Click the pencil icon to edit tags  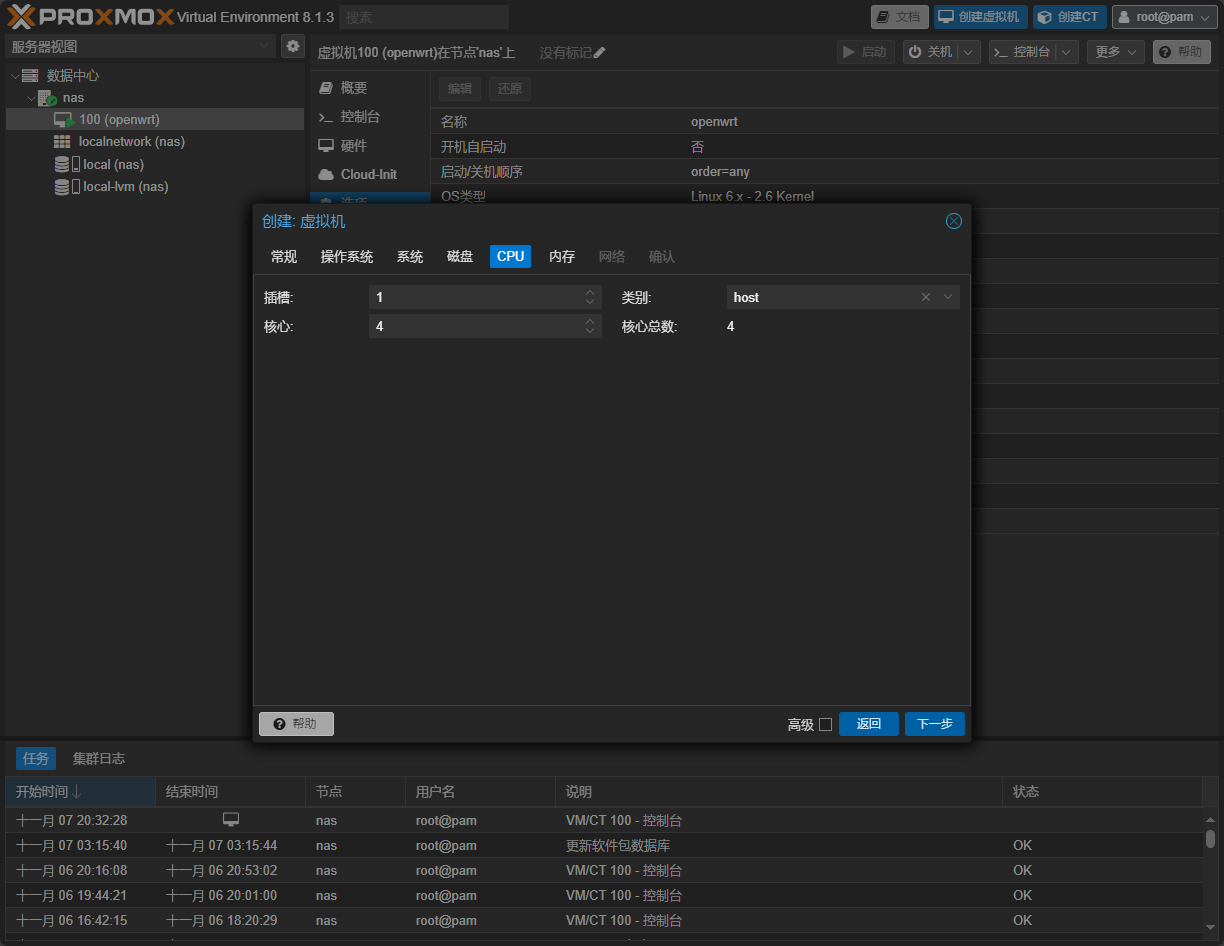(x=600, y=53)
